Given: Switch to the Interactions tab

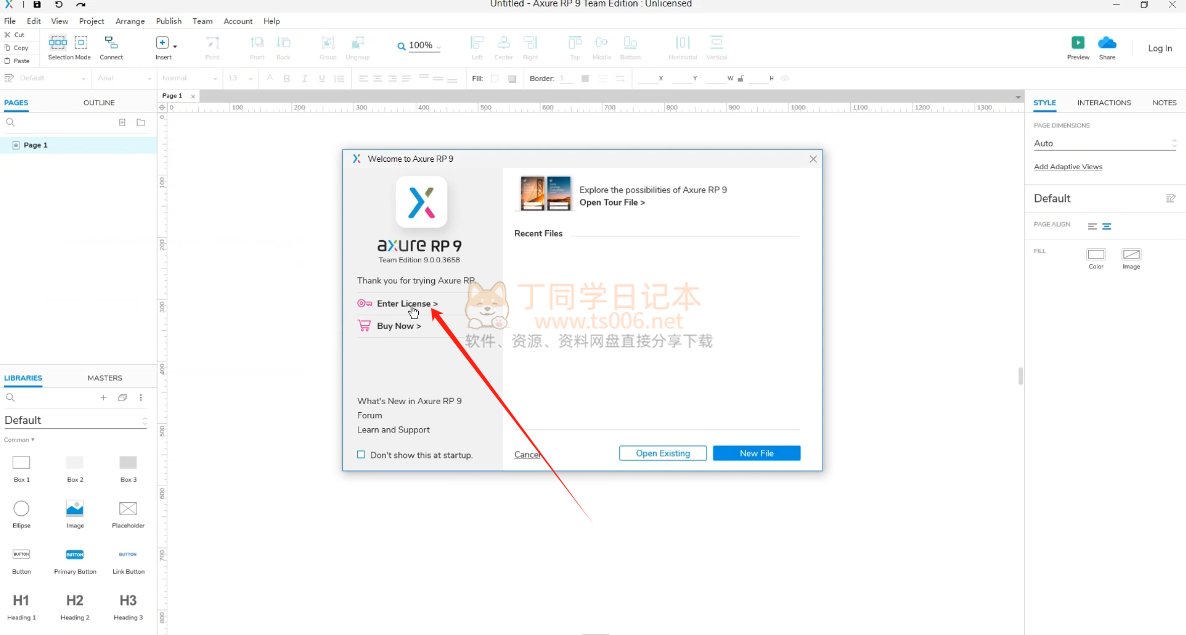Looking at the screenshot, I should (1104, 102).
